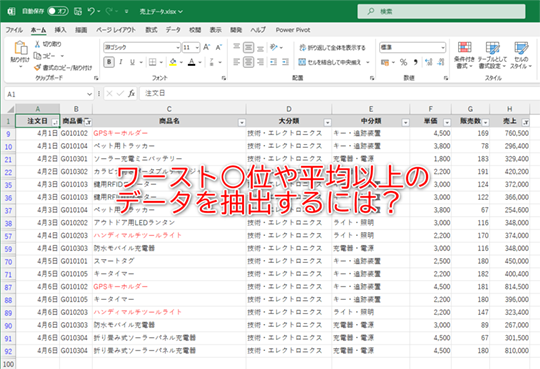Click the Undo arrow icon
The height and width of the screenshot is (369, 540).
point(91,11)
